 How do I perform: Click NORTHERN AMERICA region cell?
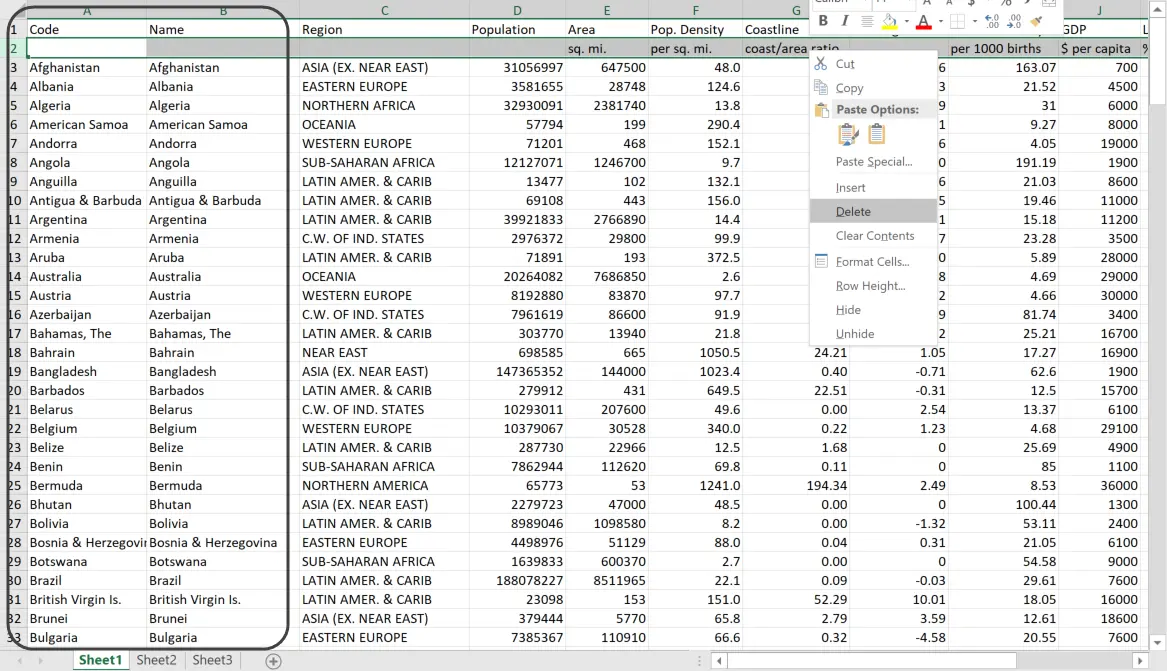[384, 486]
